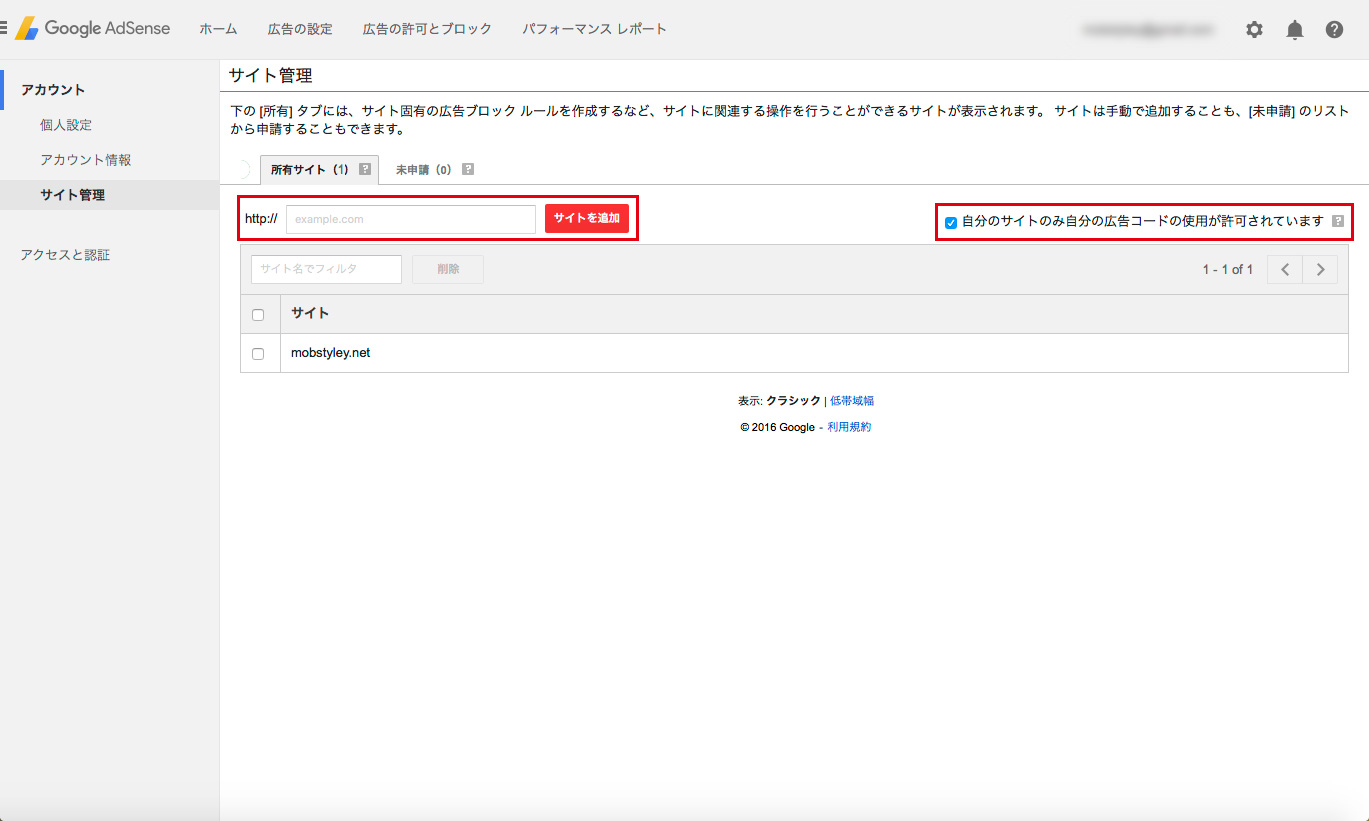1369x821 pixels.
Task: Open the 広告の設定 menu
Action: pyautogui.click(x=300, y=29)
